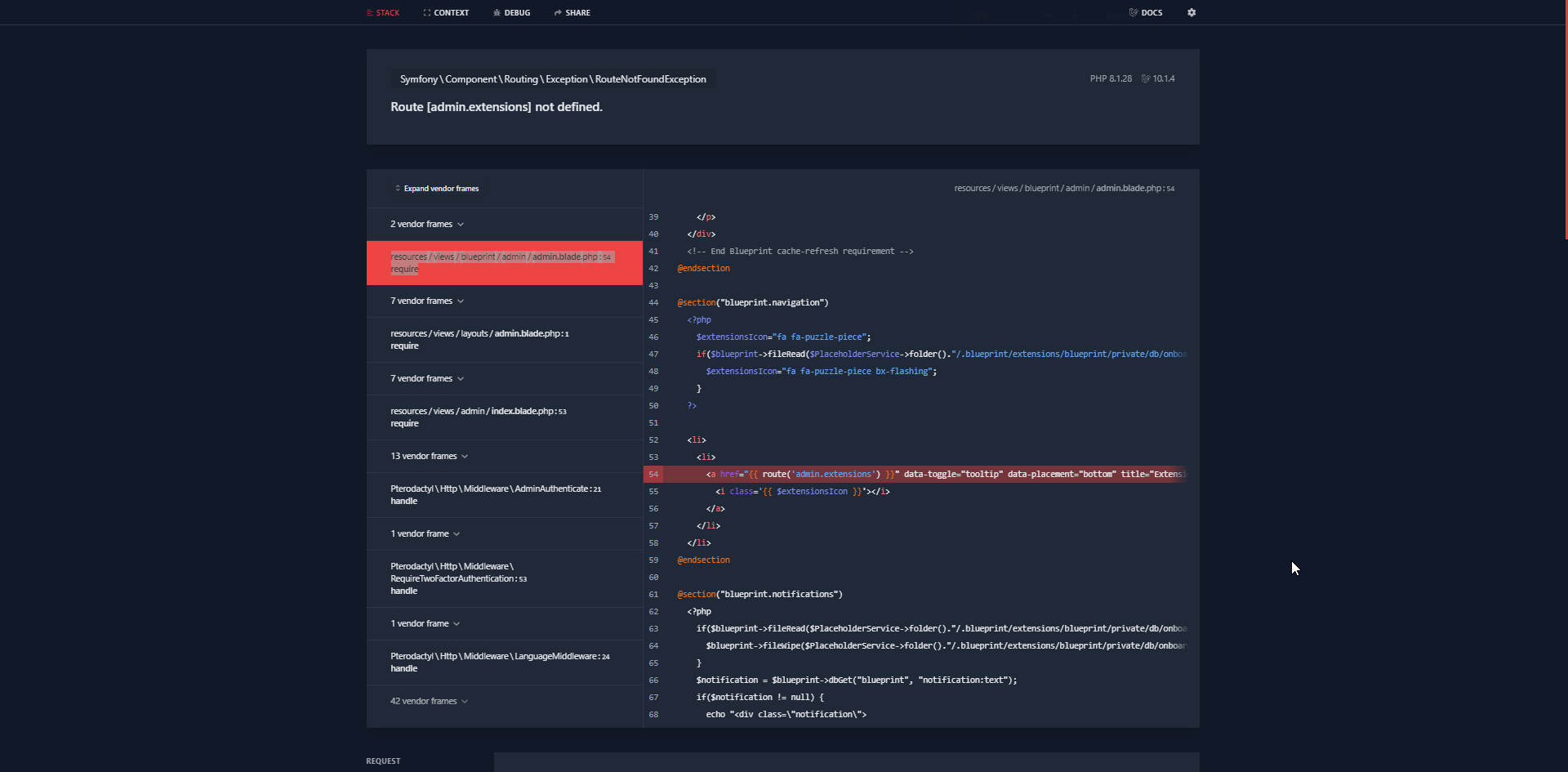Click the Laravel logo beside 10.1.4
This screenshot has height=772, width=1568.
pos(1146,78)
